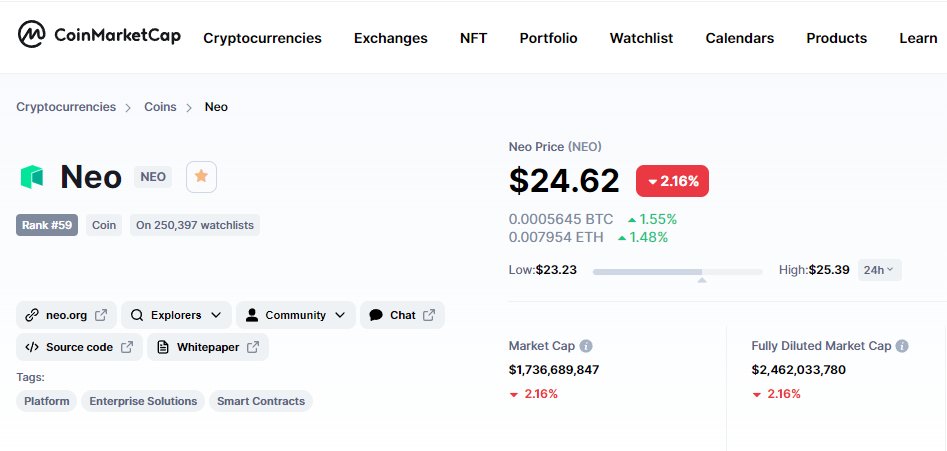Image resolution: width=947 pixels, height=451 pixels.
Task: Open the 24h time range dropdown
Action: pyautogui.click(x=879, y=270)
